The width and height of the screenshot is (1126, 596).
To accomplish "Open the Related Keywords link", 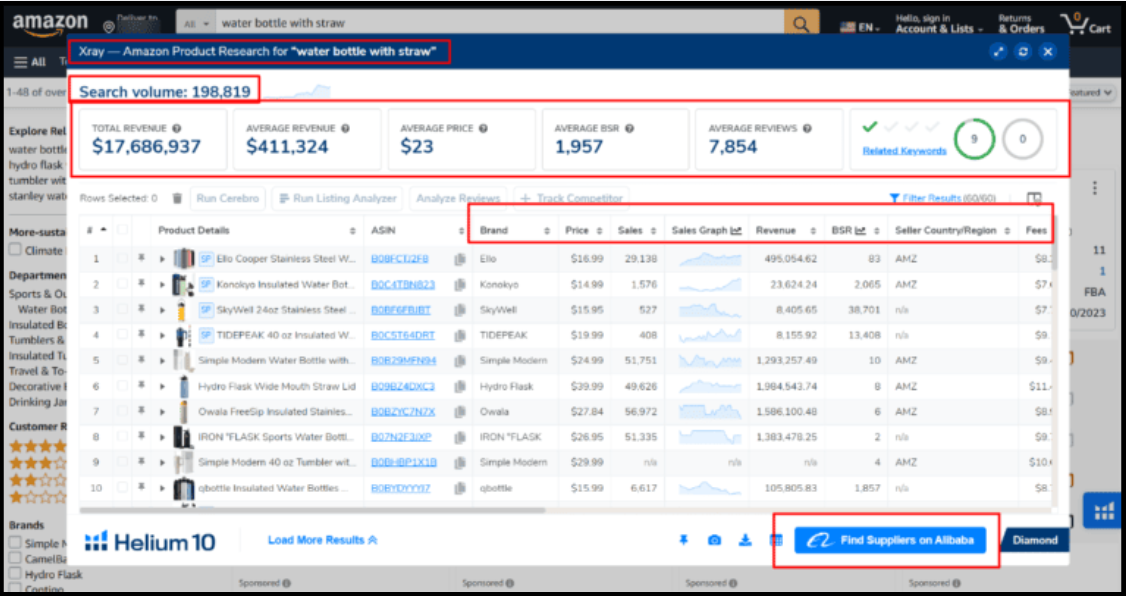I will [904, 151].
